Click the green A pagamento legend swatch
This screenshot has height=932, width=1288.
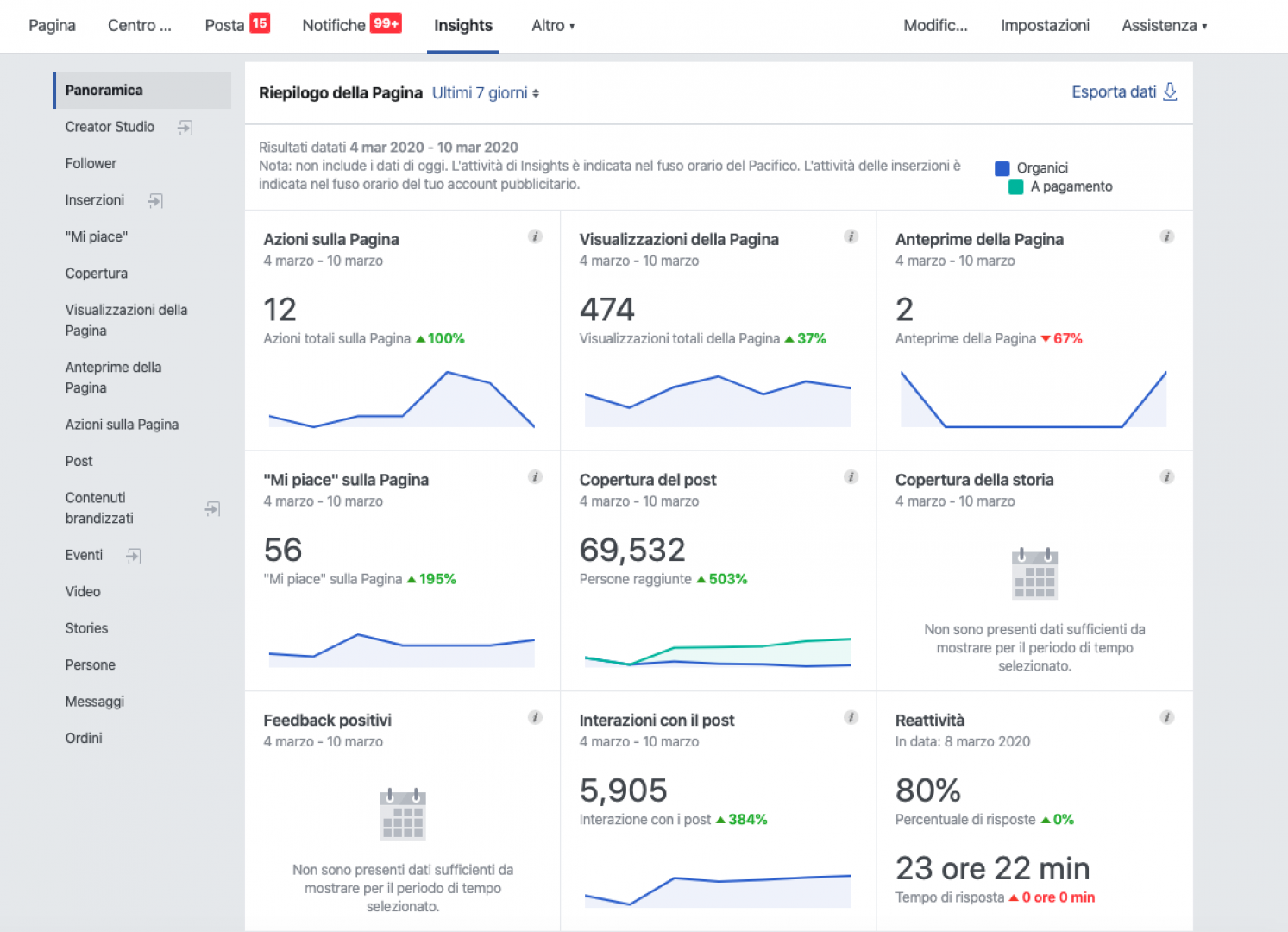(1016, 187)
